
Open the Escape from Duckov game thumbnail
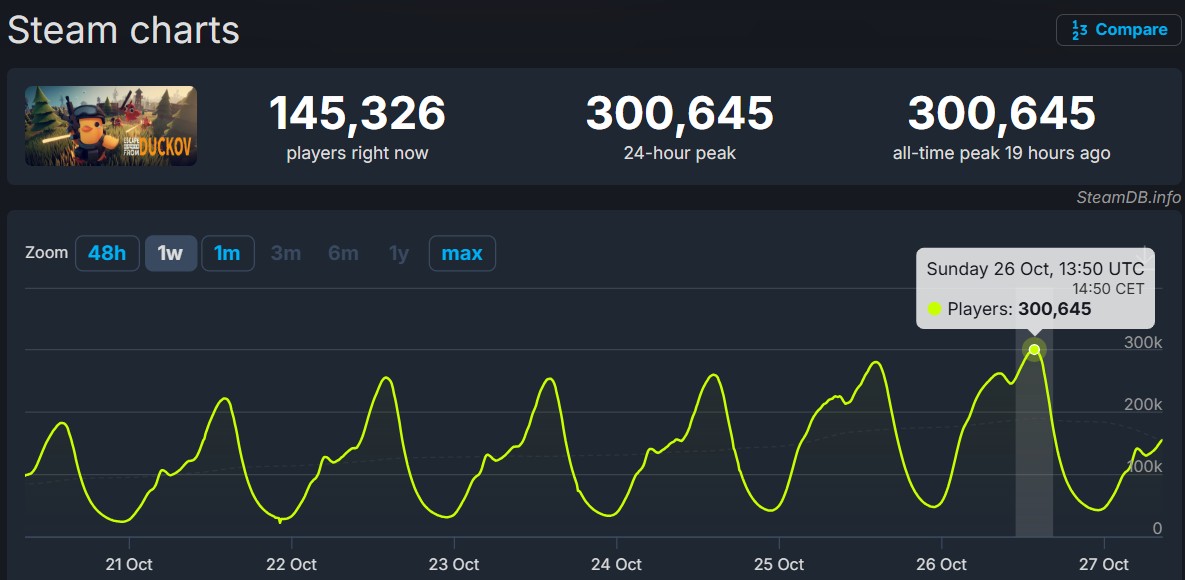pos(111,126)
